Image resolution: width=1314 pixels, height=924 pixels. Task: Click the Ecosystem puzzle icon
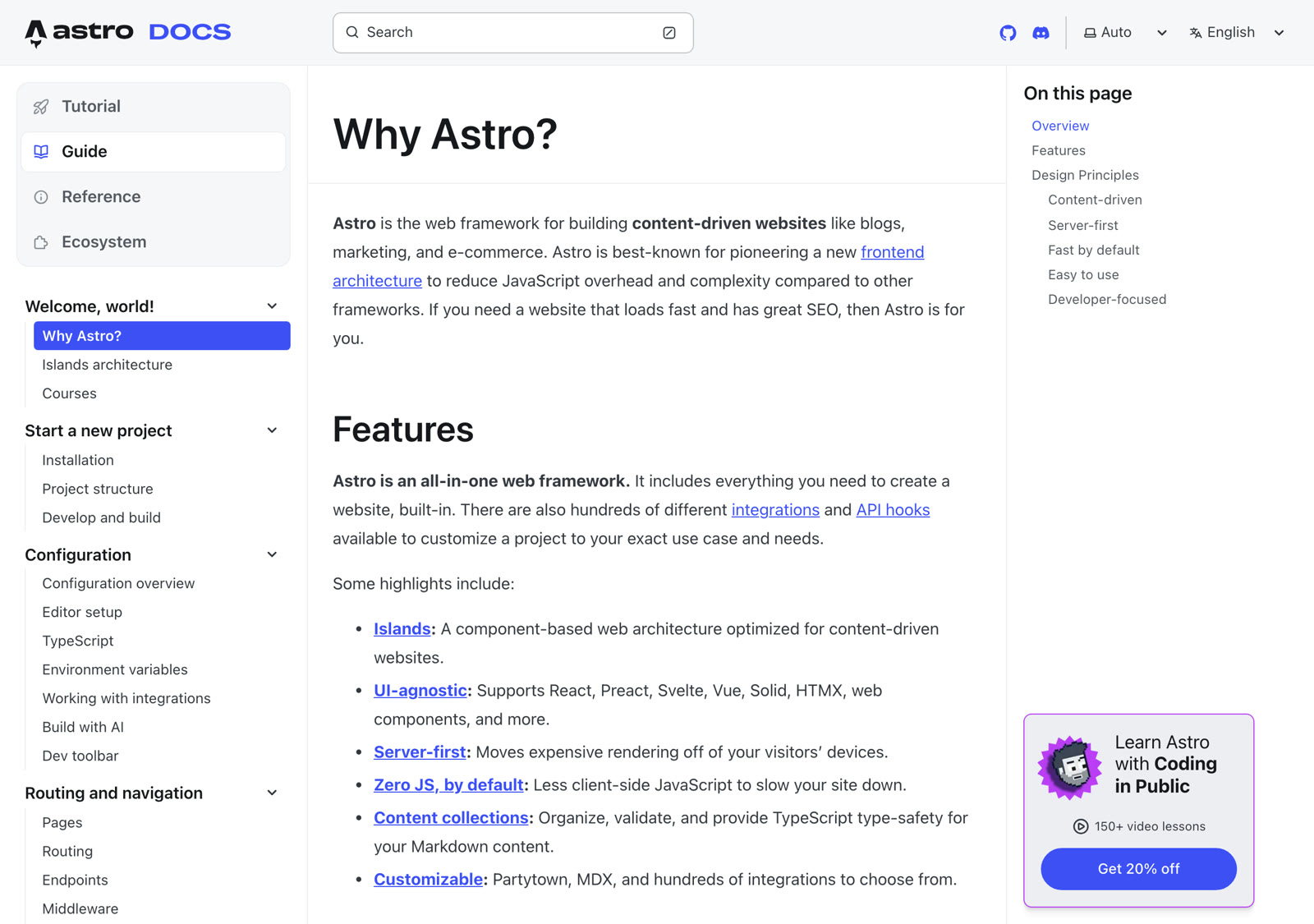pos(41,242)
